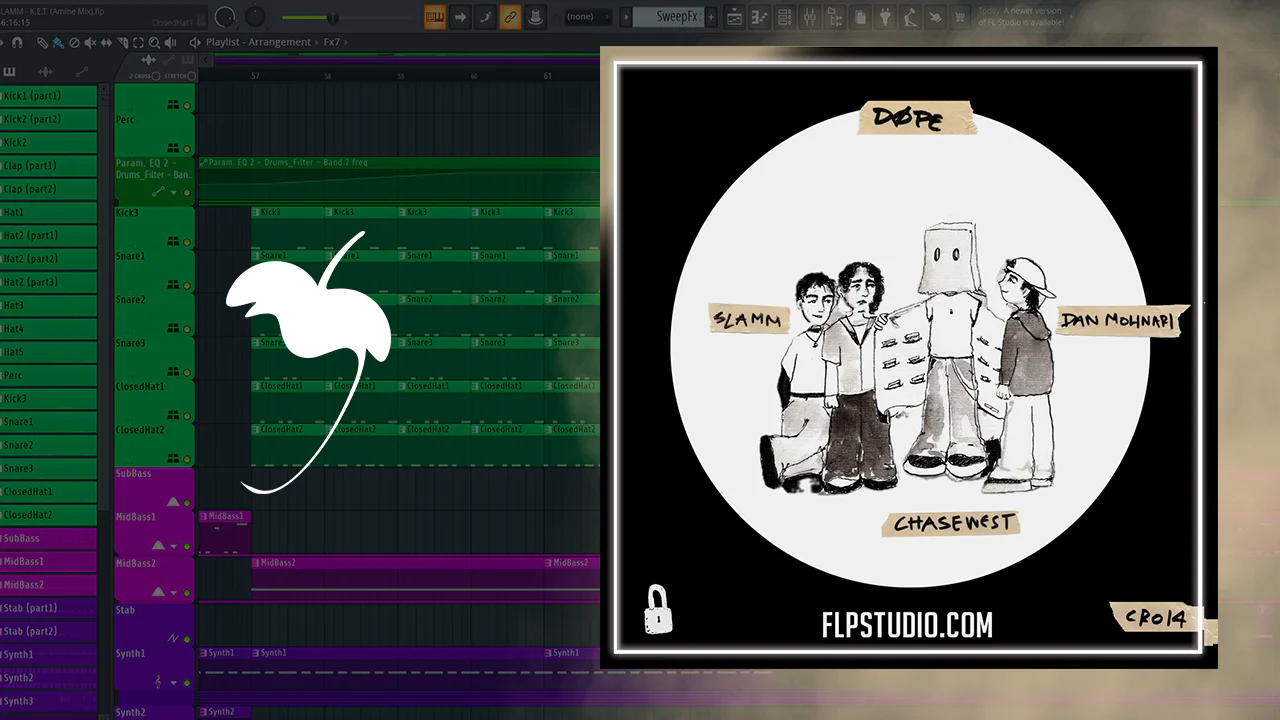Viewport: 1280px width, 720px height.
Task: Expand the Param. EQ 2 track options arrow
Action: click(x=174, y=192)
